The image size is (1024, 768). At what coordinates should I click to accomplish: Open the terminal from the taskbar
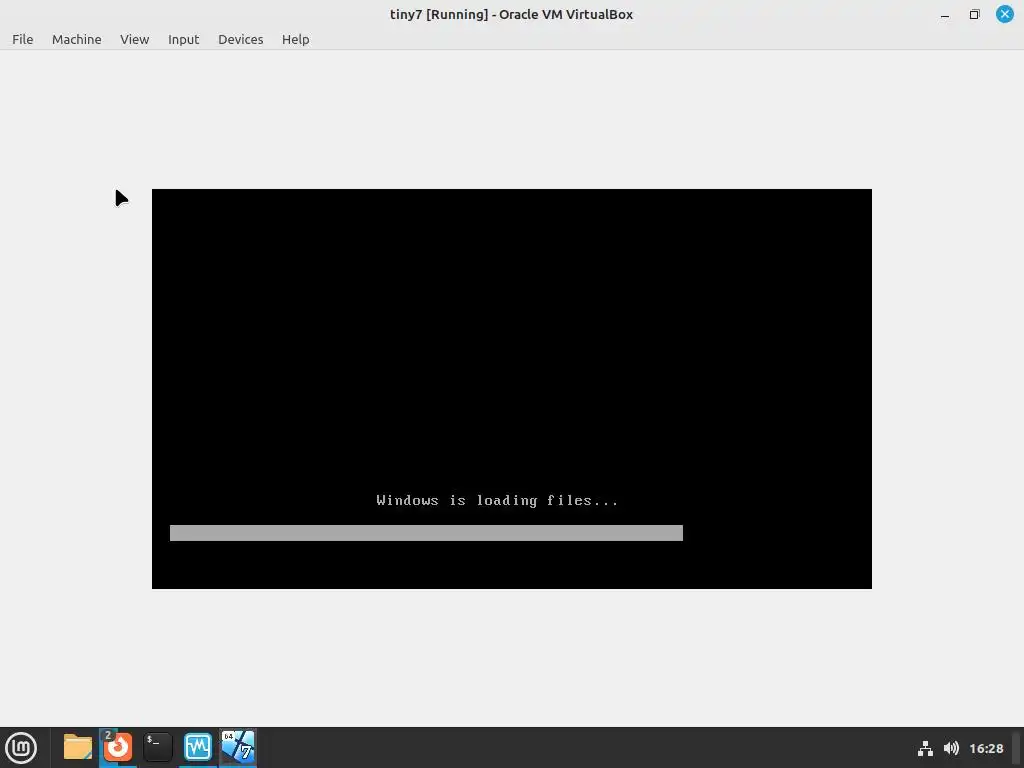pyautogui.click(x=157, y=747)
